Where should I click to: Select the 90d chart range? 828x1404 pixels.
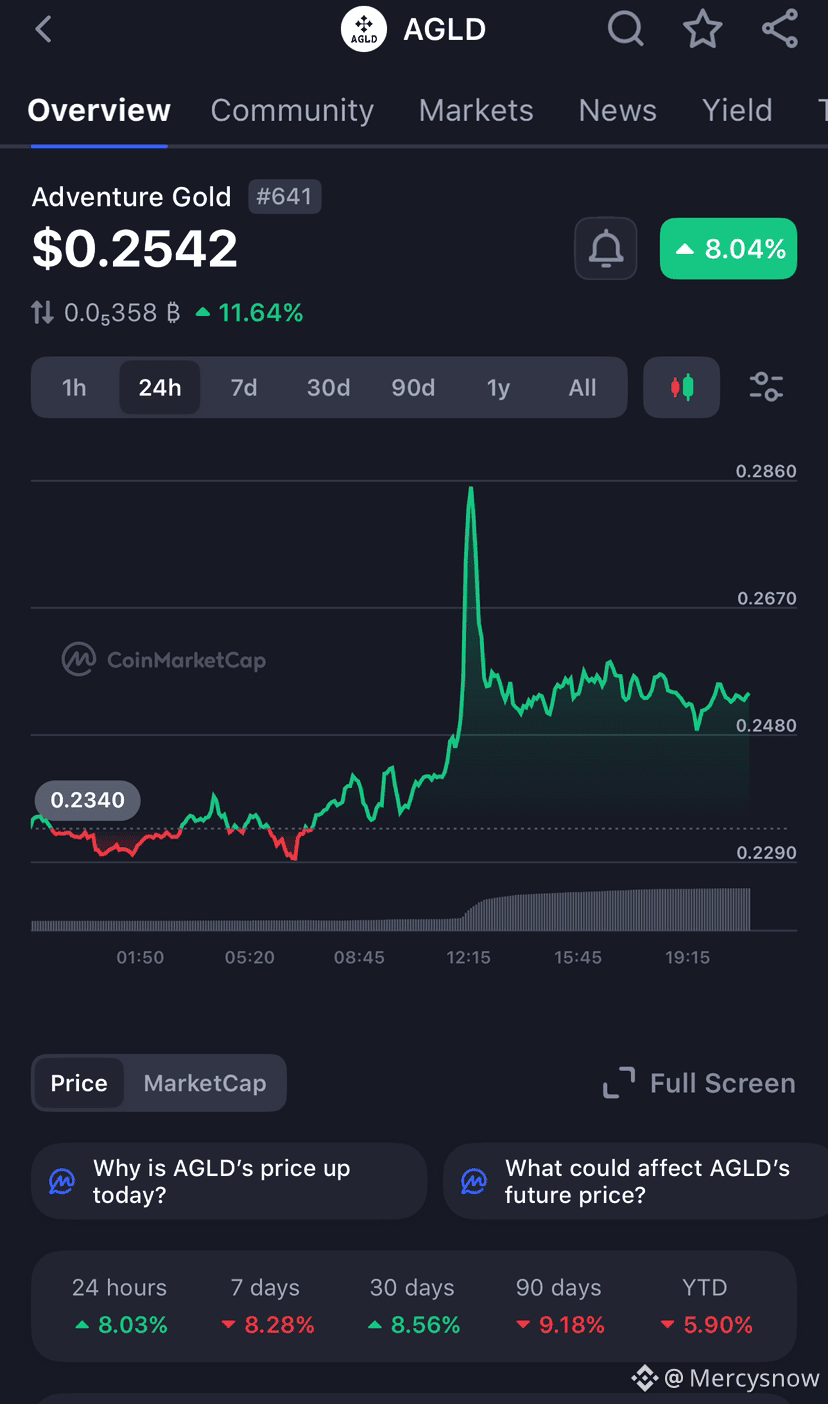point(413,387)
